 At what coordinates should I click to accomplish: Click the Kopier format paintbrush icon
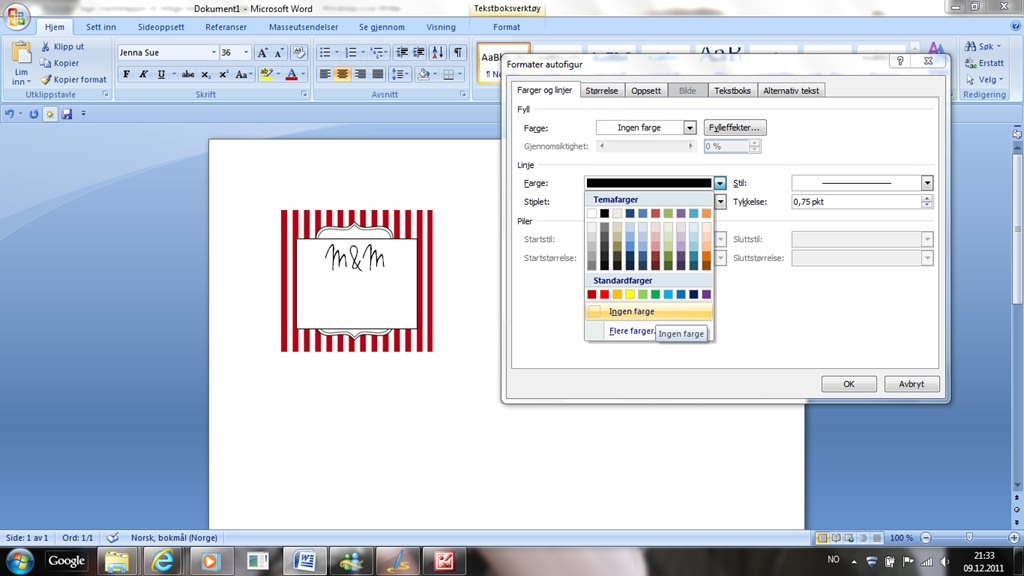click(46, 80)
